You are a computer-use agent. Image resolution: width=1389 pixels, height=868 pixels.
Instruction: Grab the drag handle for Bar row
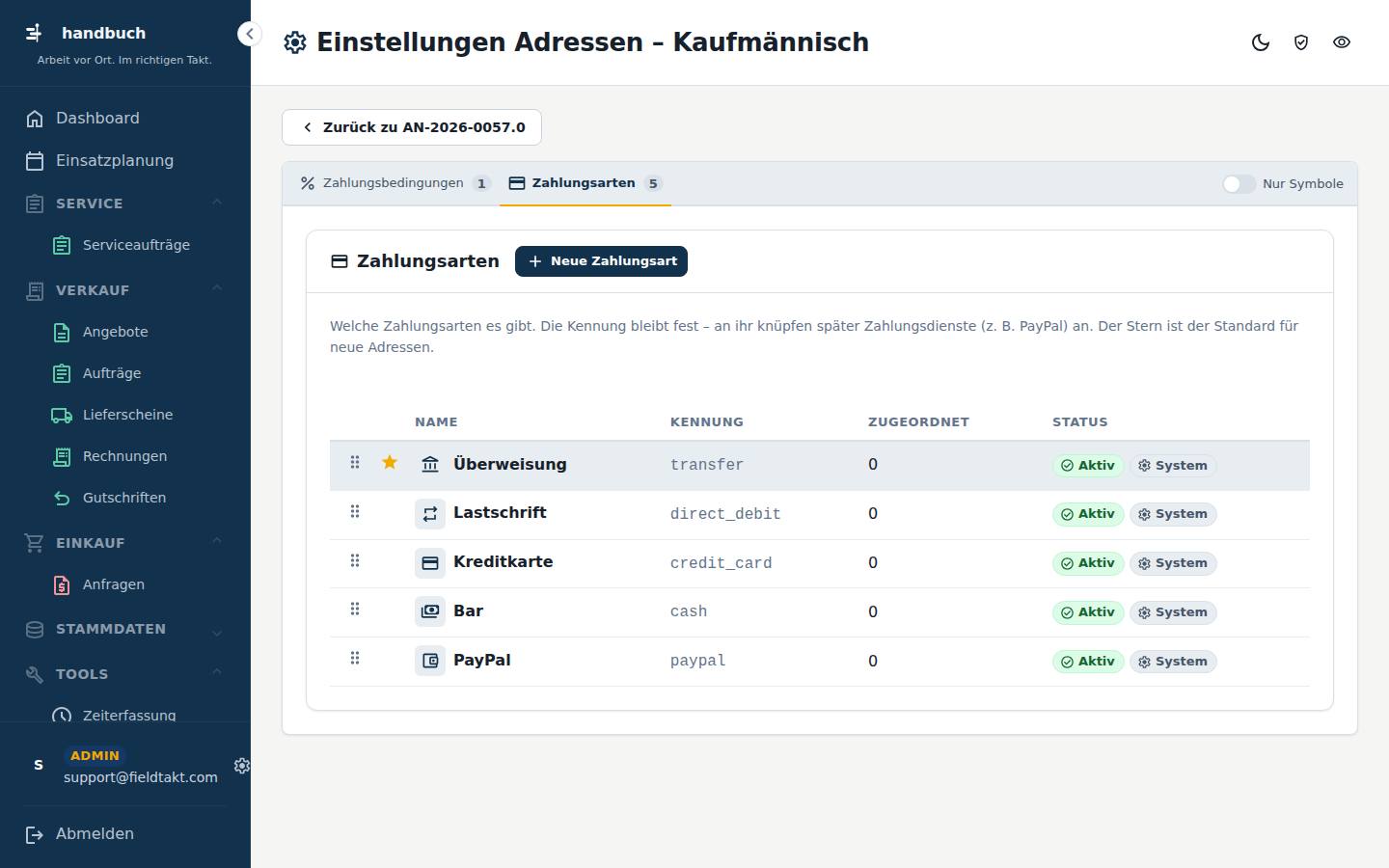pyautogui.click(x=355, y=610)
